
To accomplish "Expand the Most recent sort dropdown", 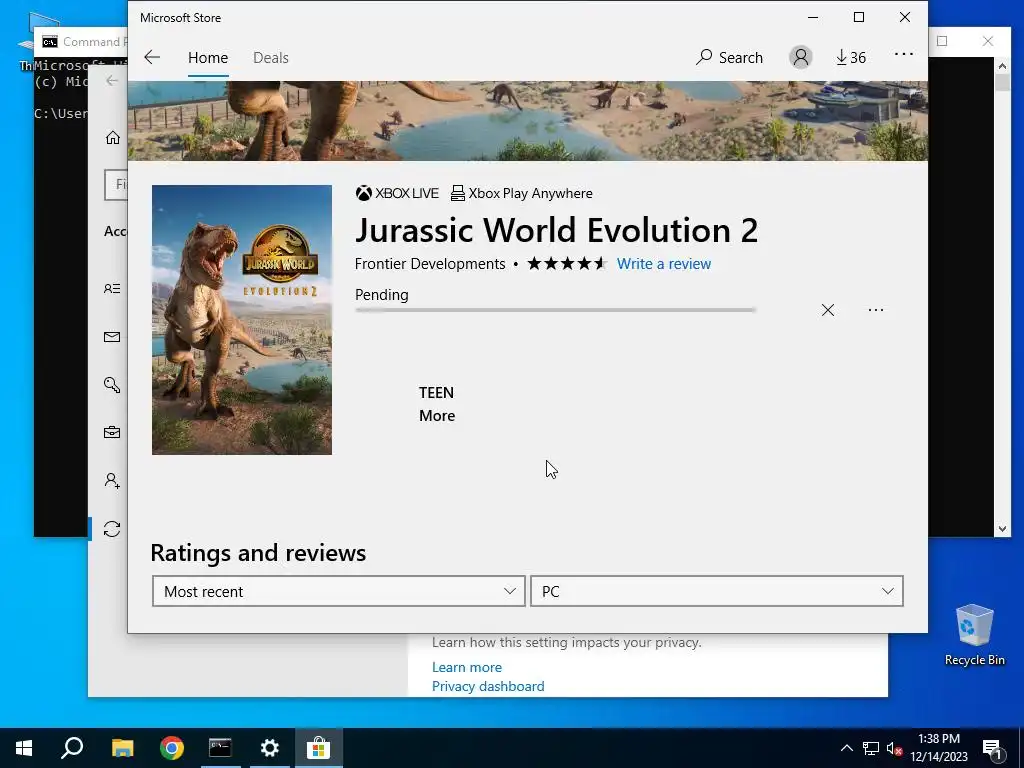I will [x=338, y=591].
